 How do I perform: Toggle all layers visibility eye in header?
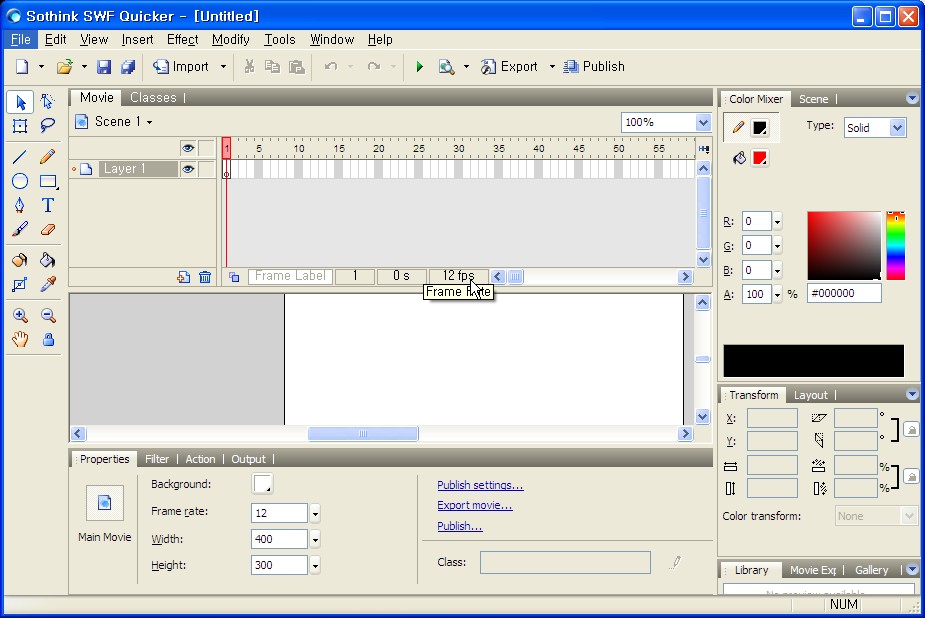[x=188, y=148]
